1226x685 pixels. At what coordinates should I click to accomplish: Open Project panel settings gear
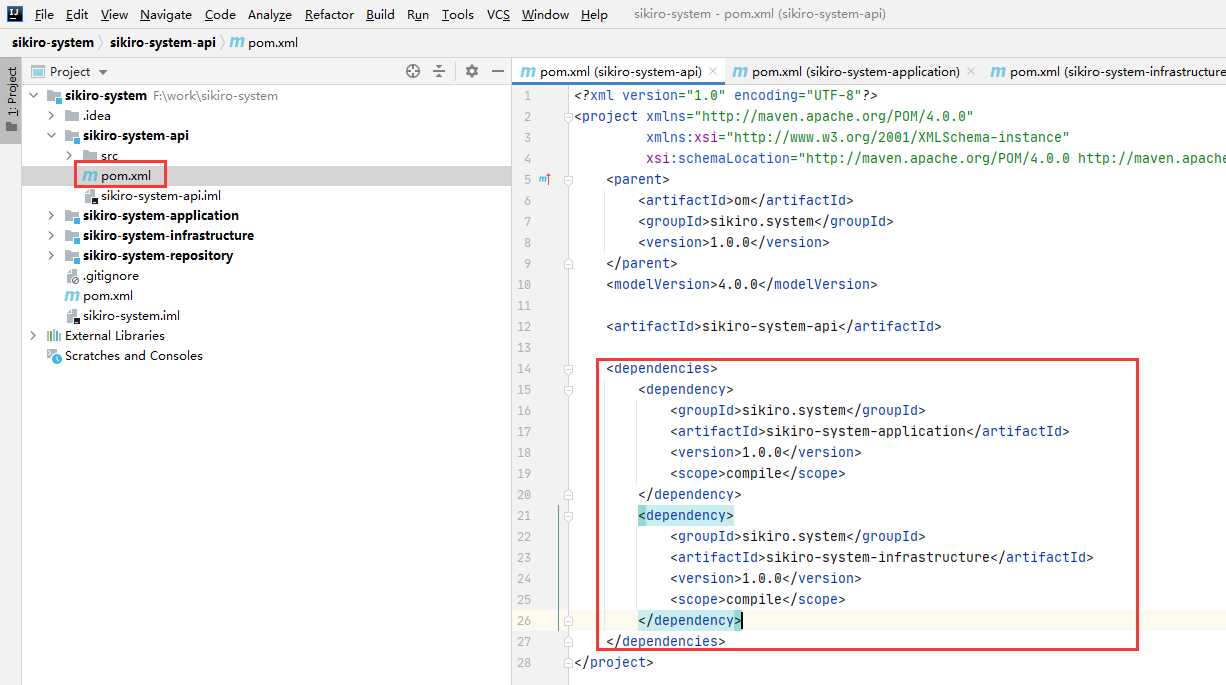pyautogui.click(x=472, y=71)
